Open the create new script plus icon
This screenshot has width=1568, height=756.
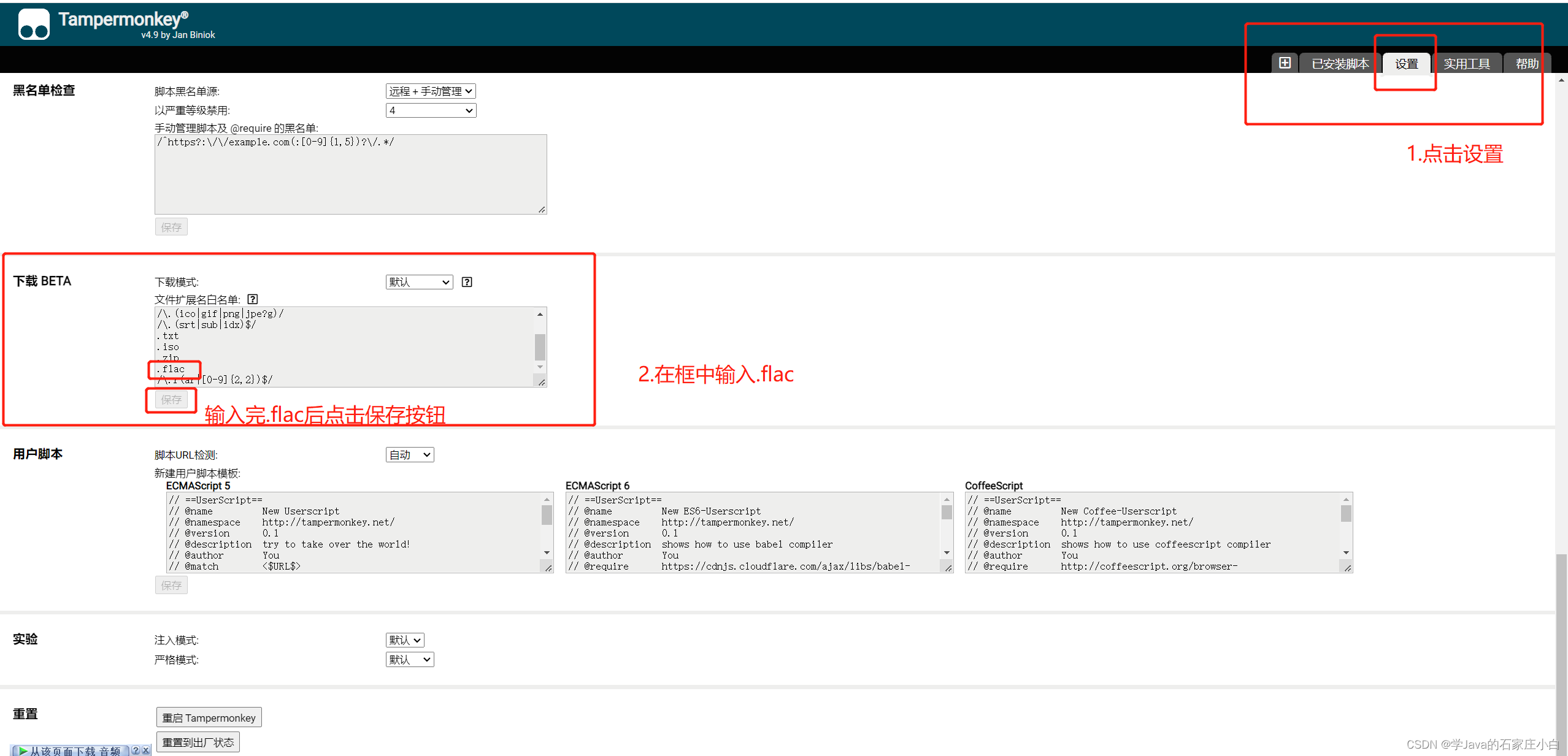coord(1285,63)
